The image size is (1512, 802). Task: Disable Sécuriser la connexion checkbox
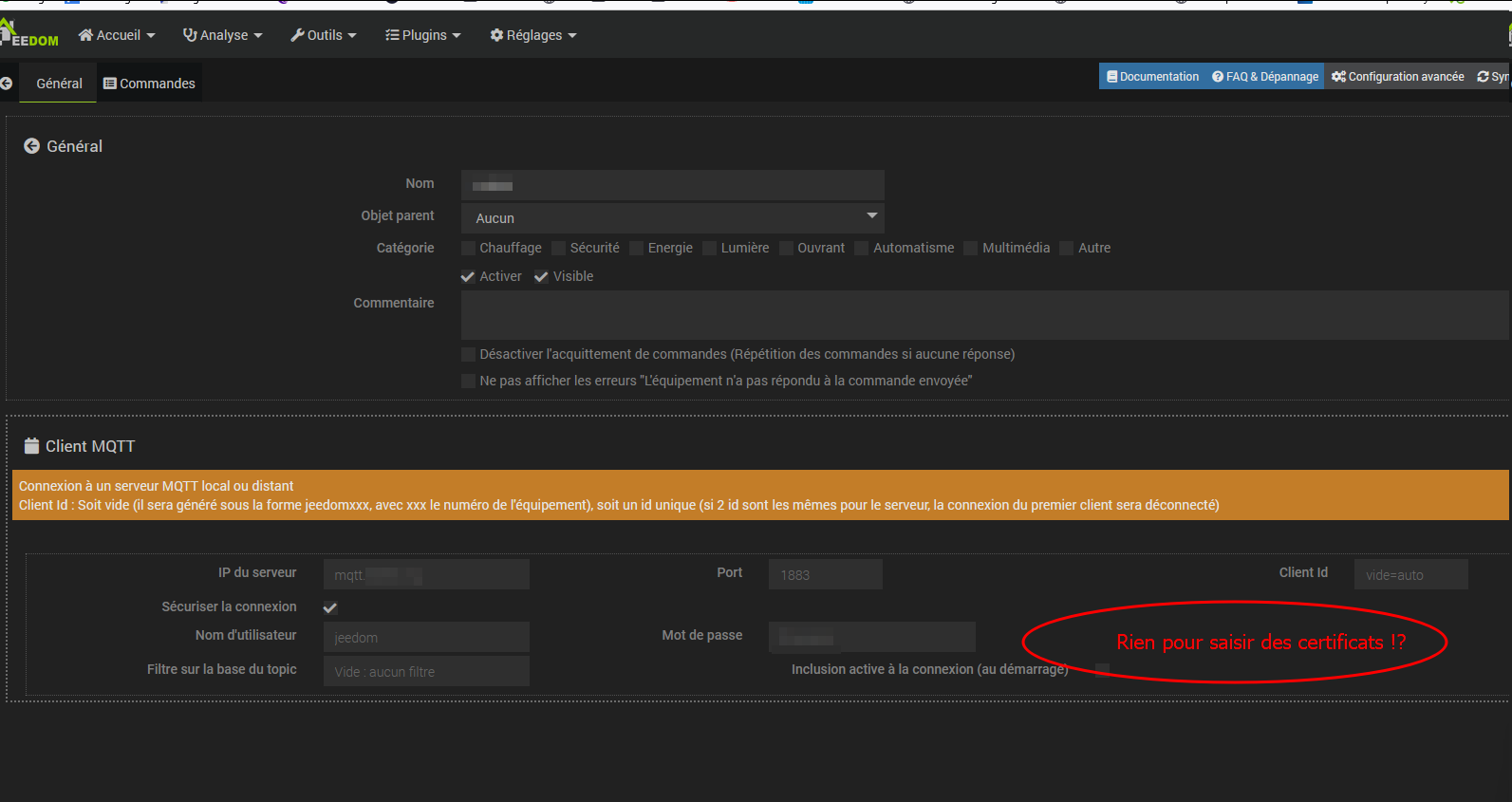(x=330, y=607)
